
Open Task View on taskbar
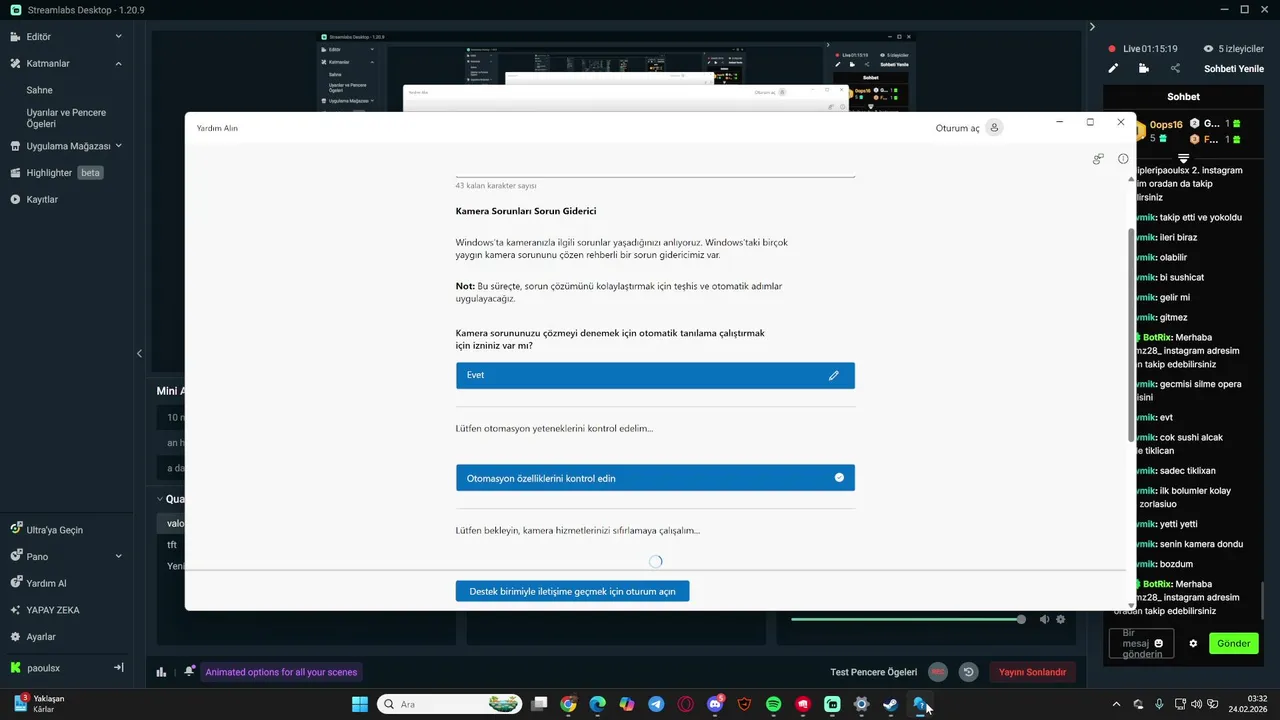pos(539,704)
